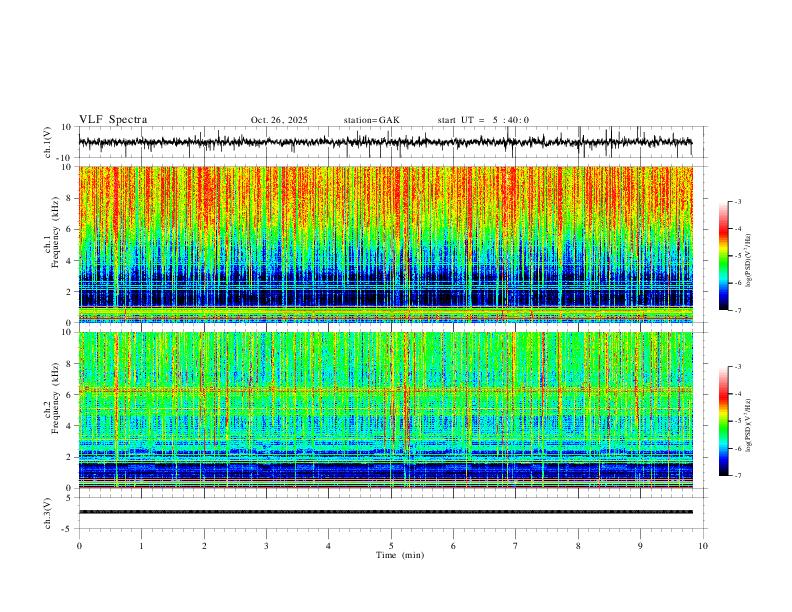Click the ch.2 color scale bar
The height and width of the screenshot is (612, 792).
click(723, 421)
